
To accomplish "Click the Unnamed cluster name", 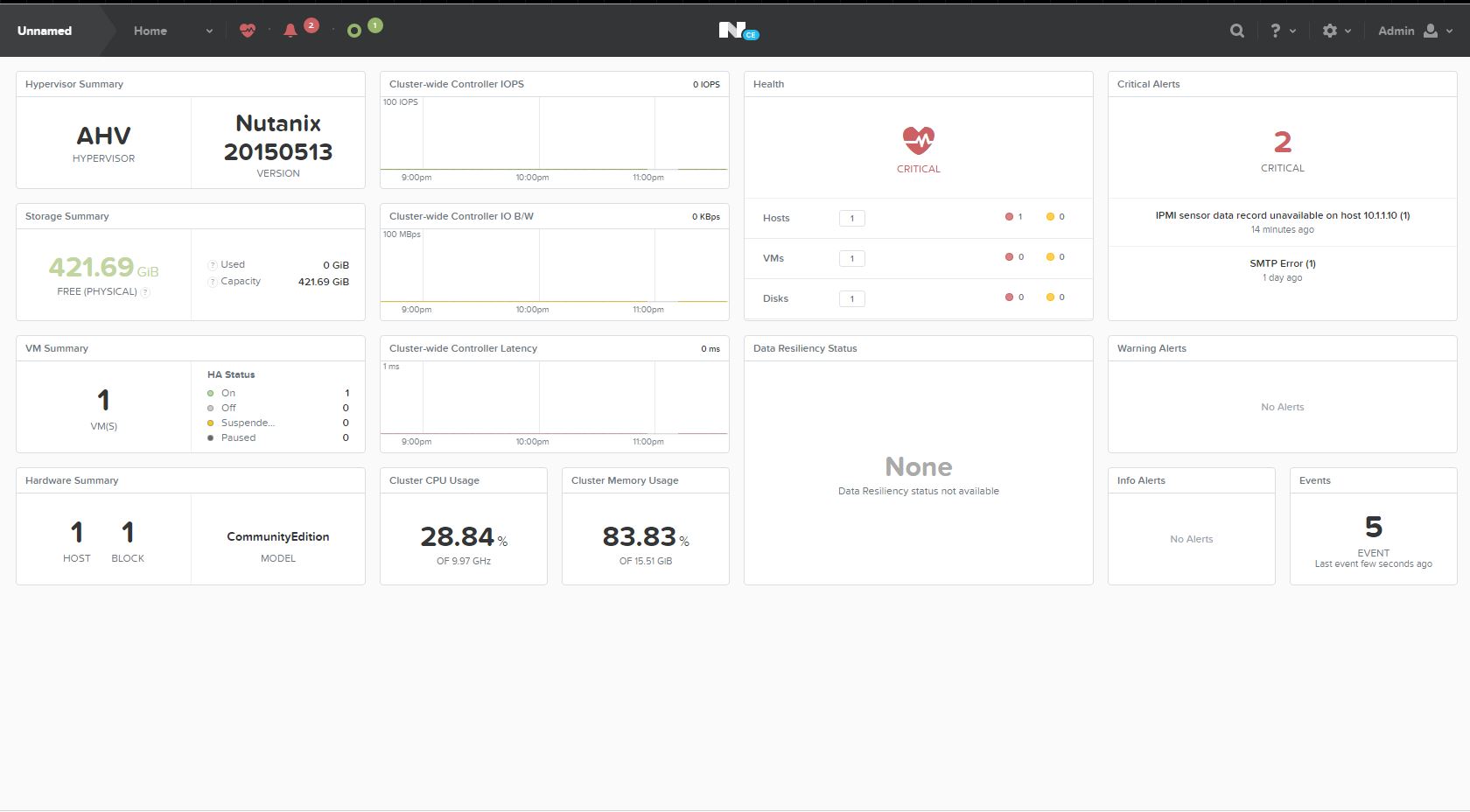I will pyautogui.click(x=45, y=31).
